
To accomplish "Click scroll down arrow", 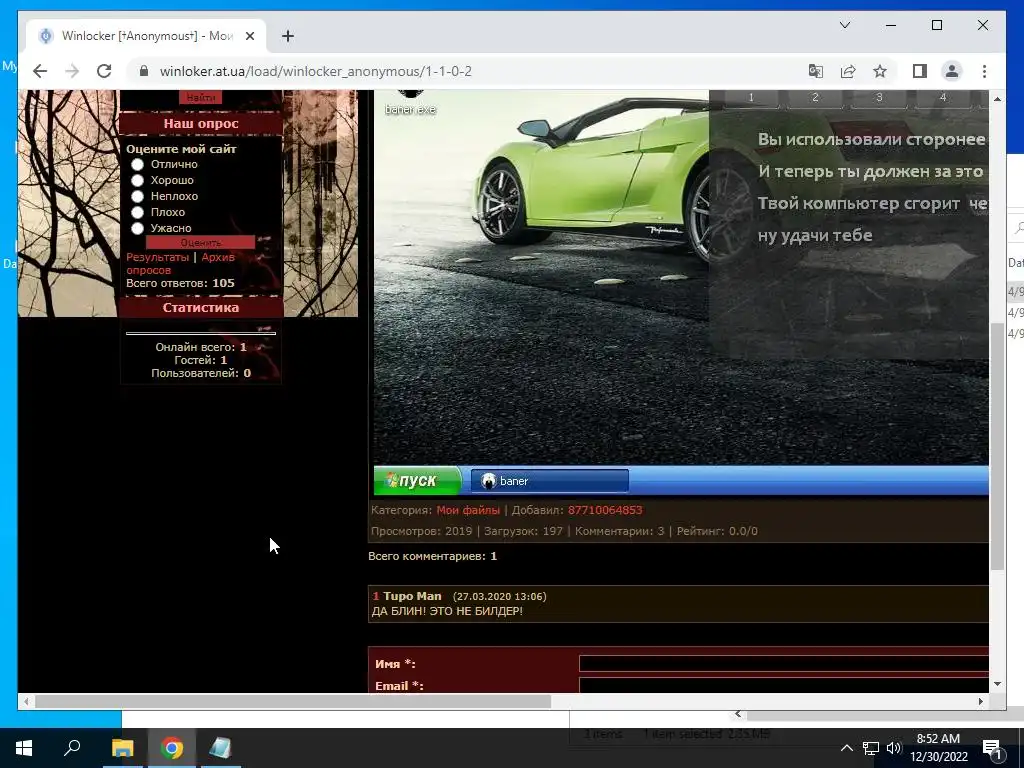I will (997, 684).
